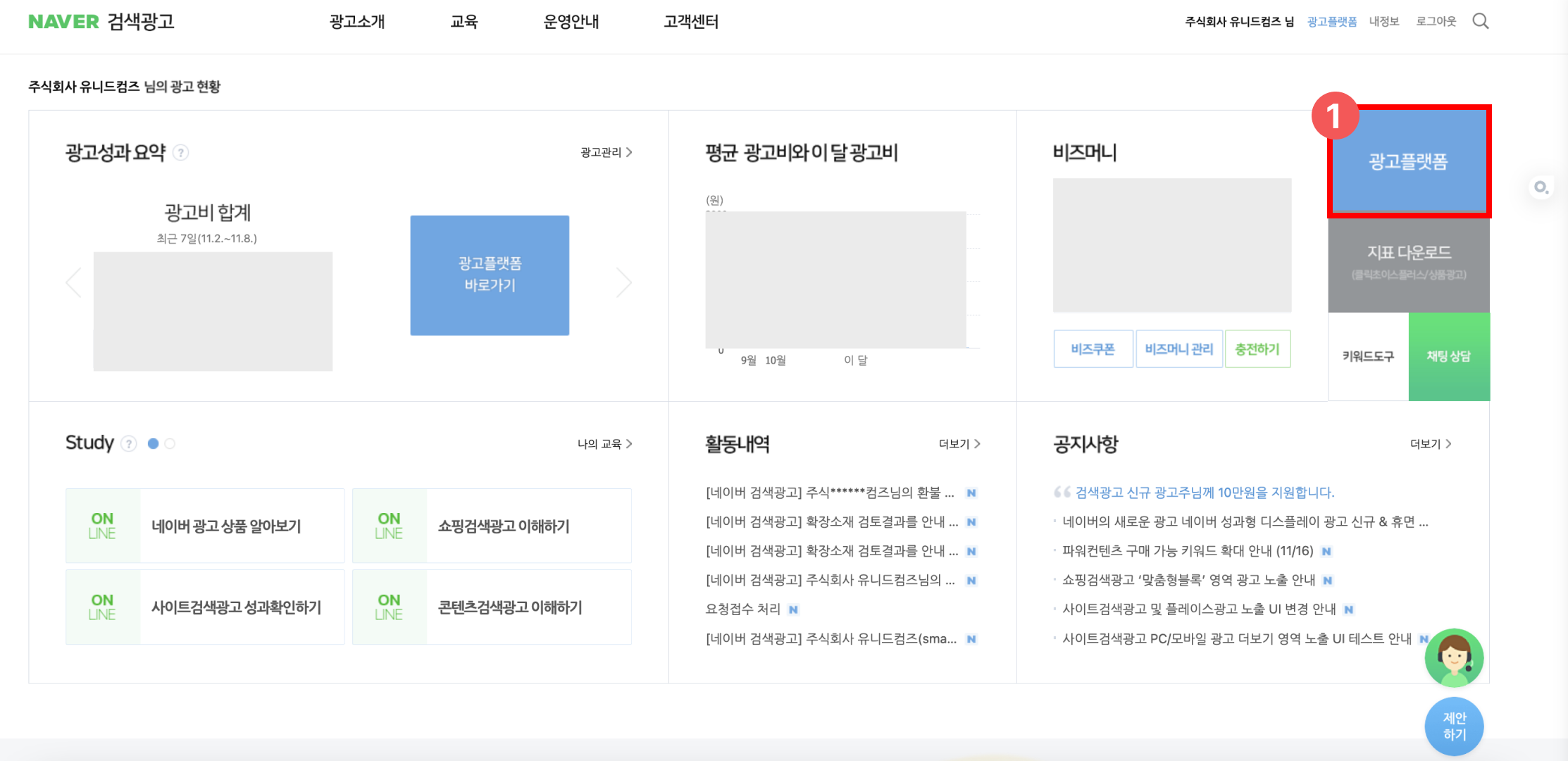The width and height of the screenshot is (1568, 761).
Task: Start a 채팅 상담 chat consultation
Action: click(1449, 357)
